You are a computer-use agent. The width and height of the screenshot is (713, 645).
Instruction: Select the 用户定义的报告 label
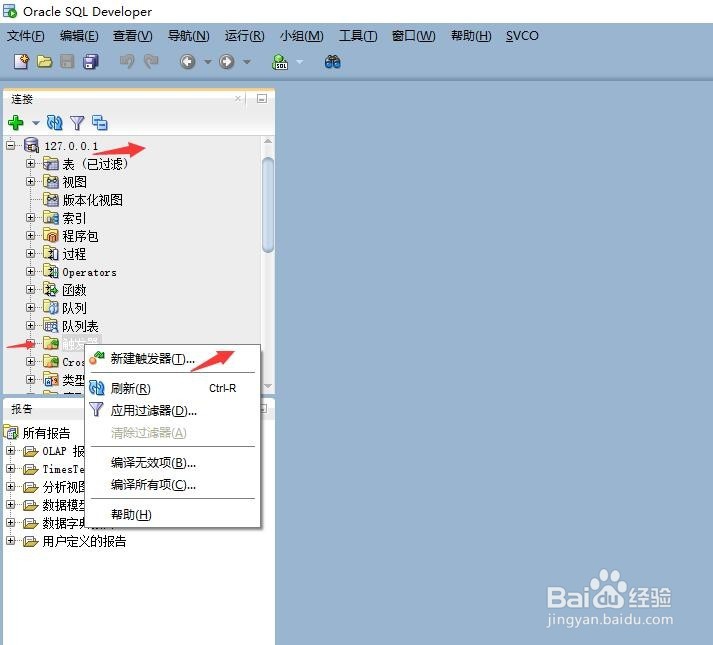coord(84,541)
